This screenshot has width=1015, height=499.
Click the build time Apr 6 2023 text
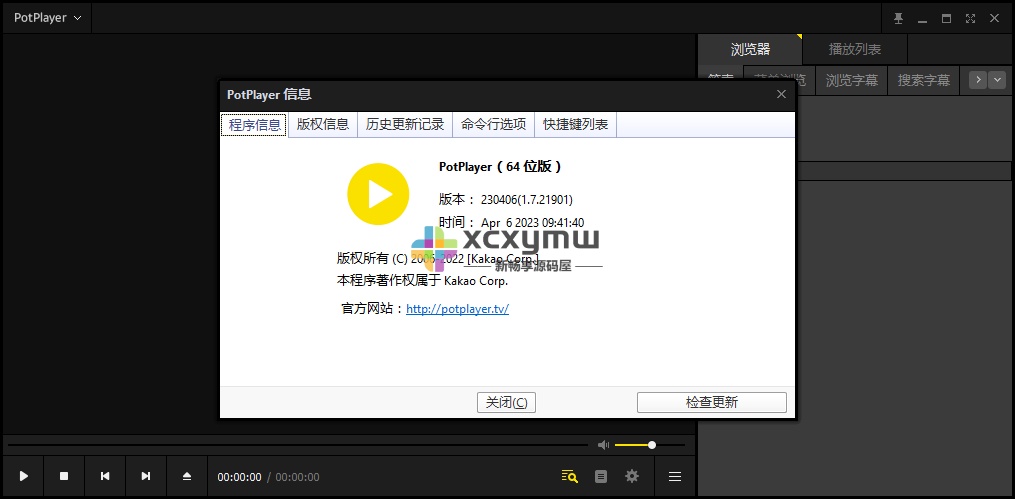tap(533, 223)
